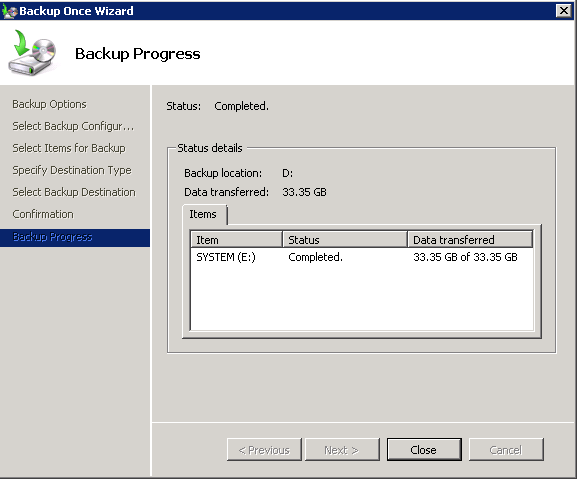Open the Select Backup Destination step
This screenshot has width=577, height=479.
pos(74,192)
